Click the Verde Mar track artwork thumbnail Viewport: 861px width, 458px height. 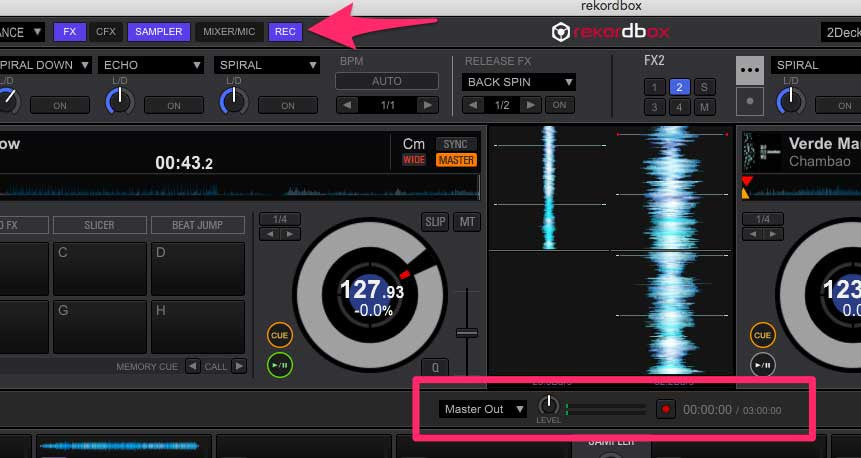point(762,150)
